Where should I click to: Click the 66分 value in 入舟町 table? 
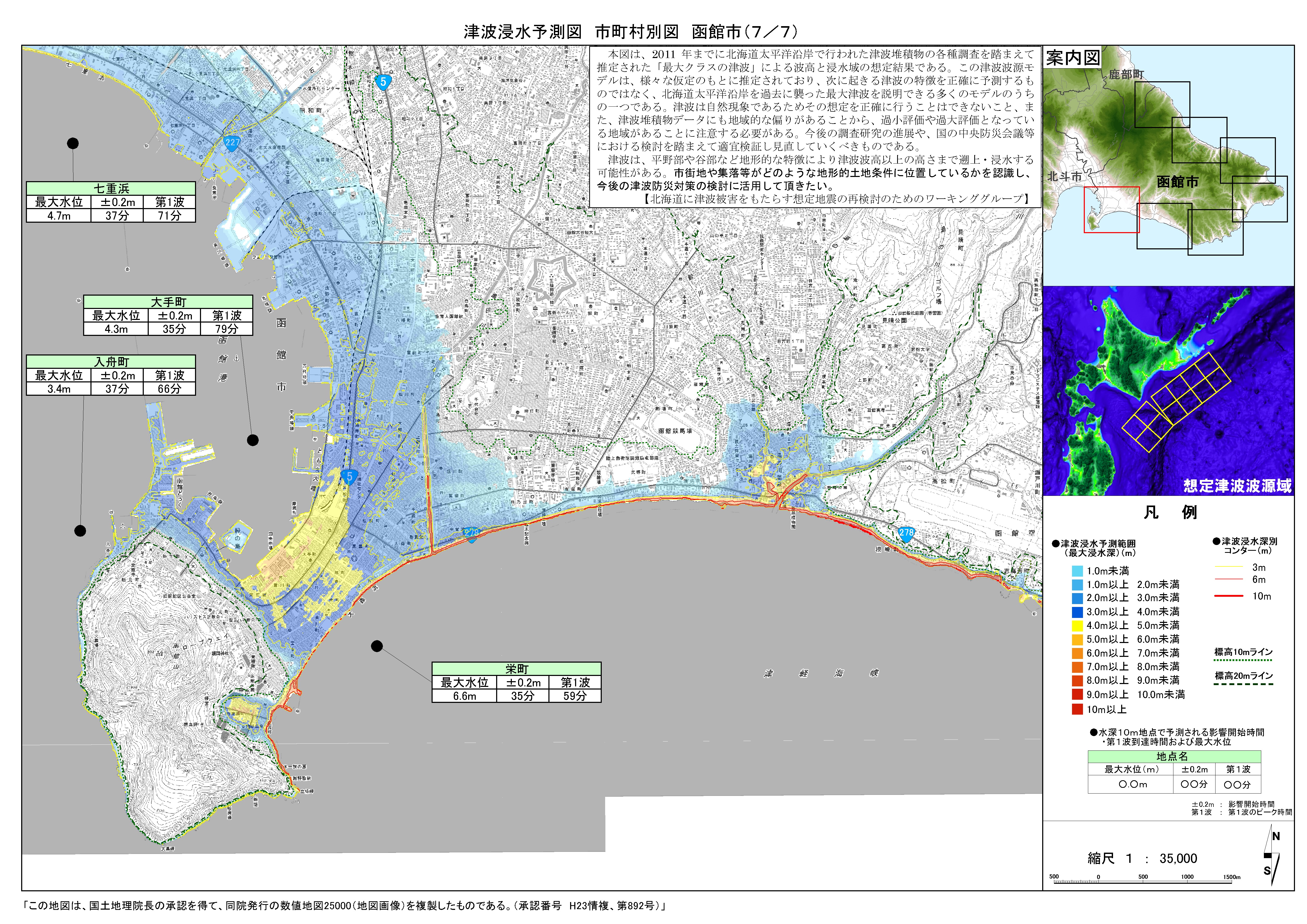pyautogui.click(x=169, y=389)
